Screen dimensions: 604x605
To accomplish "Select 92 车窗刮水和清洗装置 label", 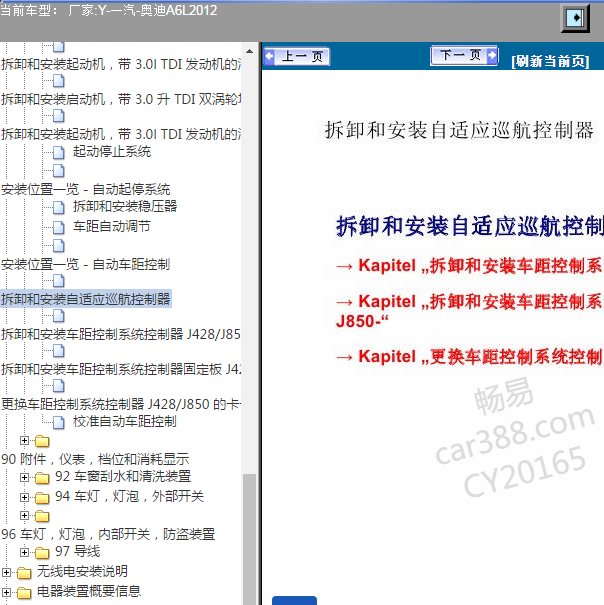I will click(123, 477).
